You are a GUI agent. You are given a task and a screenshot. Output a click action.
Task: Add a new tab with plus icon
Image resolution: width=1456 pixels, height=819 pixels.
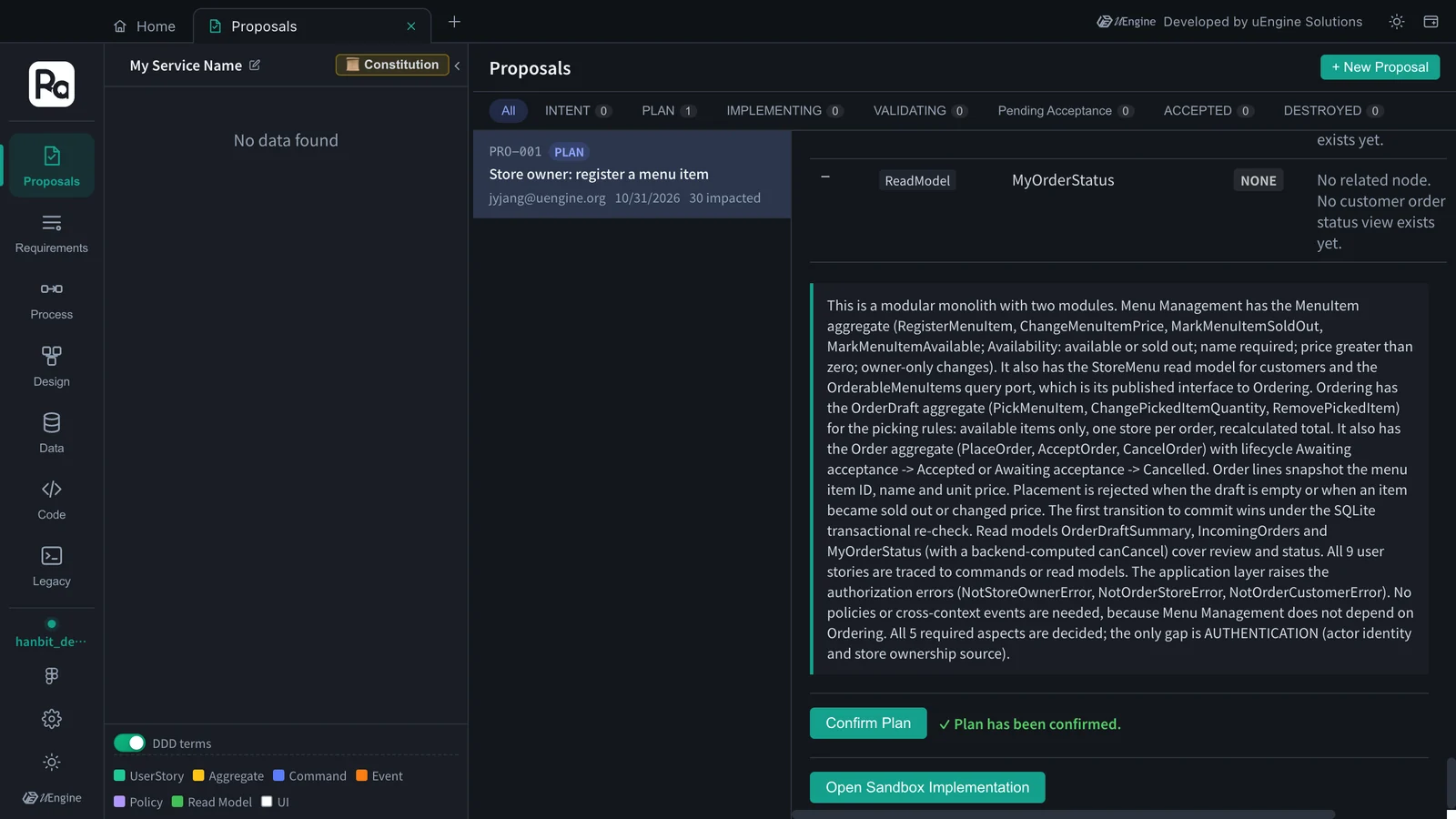click(454, 22)
